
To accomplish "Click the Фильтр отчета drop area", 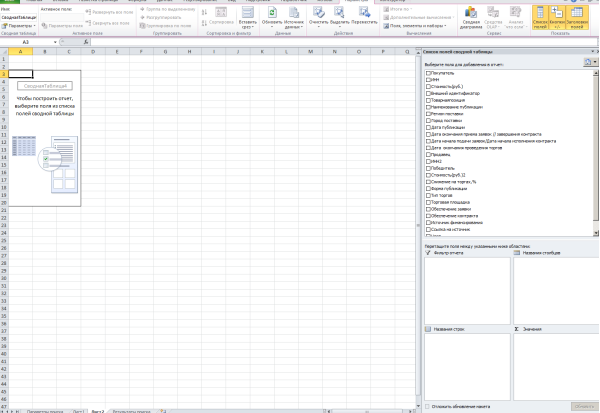I will 467,291.
